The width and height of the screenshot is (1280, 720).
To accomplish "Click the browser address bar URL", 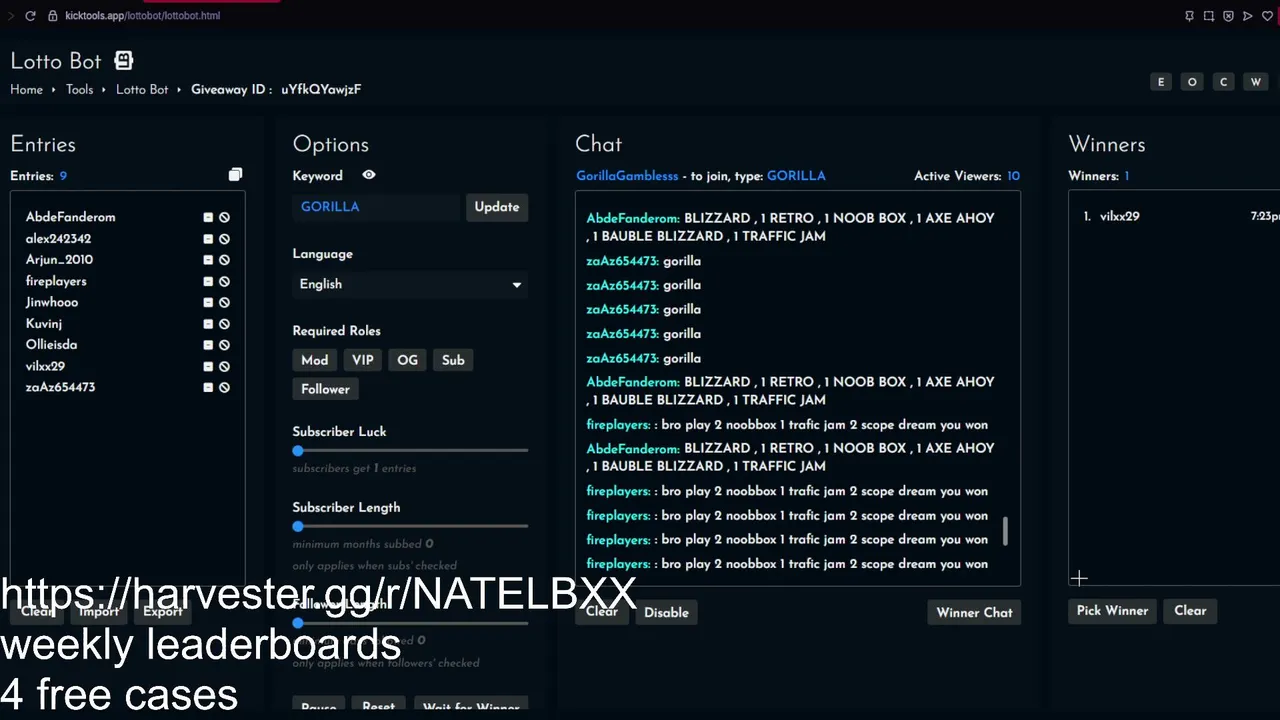I will pos(142,16).
